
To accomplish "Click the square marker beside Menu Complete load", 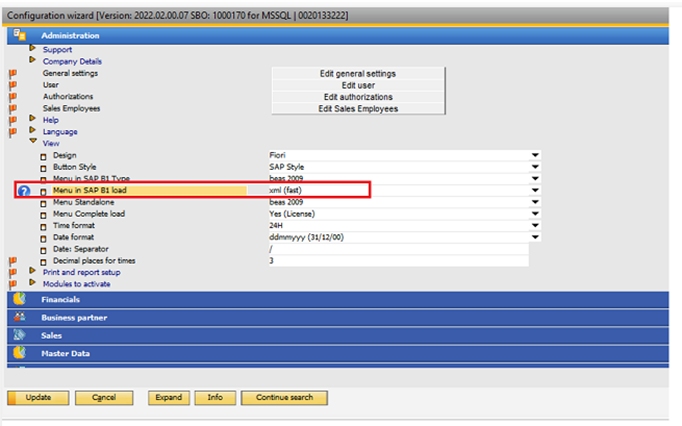I will point(43,215).
